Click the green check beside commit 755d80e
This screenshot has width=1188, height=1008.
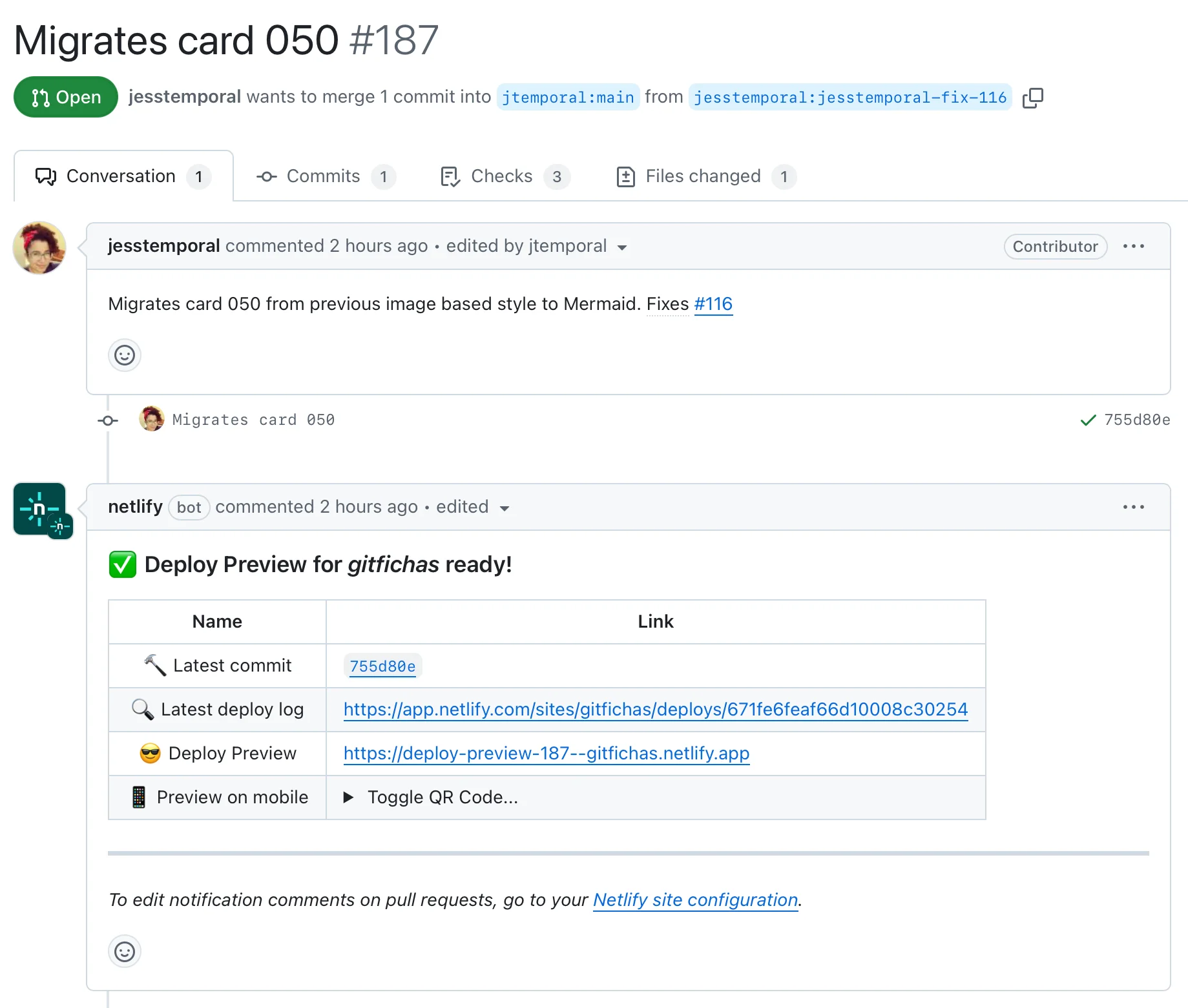[x=1087, y=420]
